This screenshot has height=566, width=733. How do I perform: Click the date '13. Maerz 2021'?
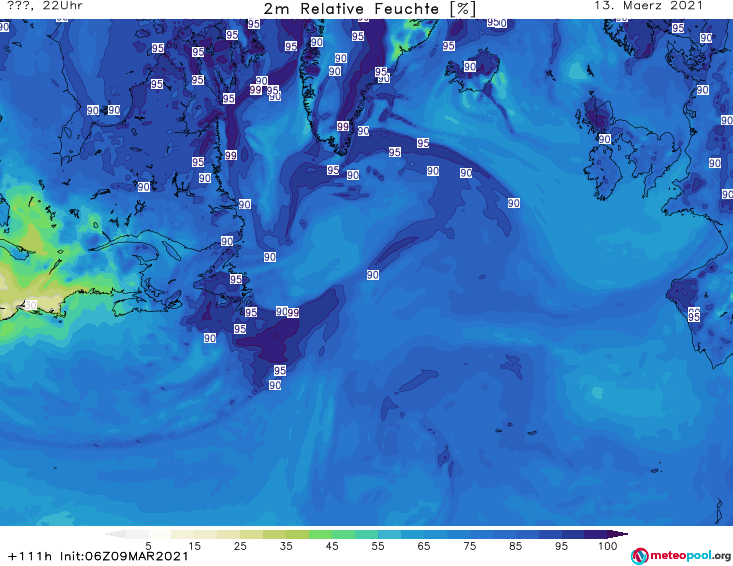[648, 6]
